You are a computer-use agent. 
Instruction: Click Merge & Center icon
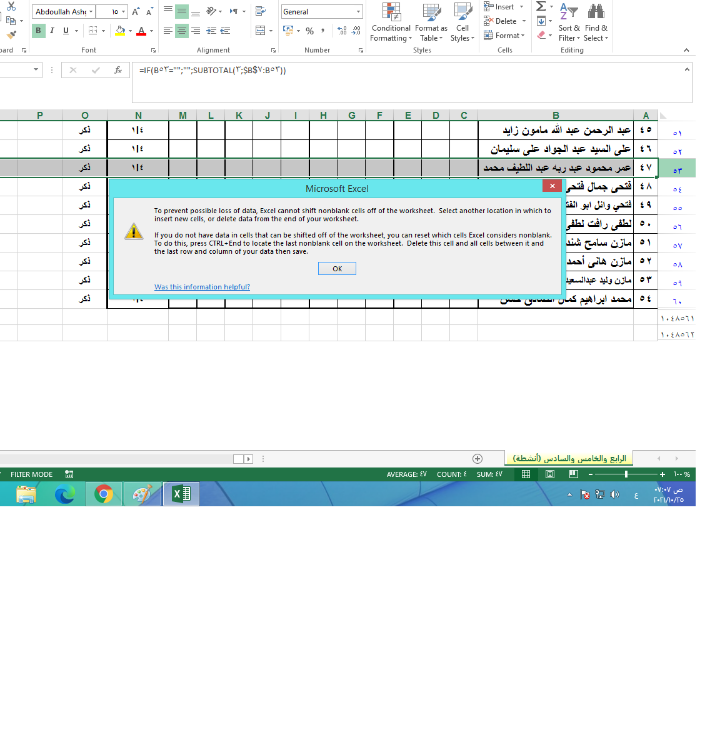pos(260,31)
